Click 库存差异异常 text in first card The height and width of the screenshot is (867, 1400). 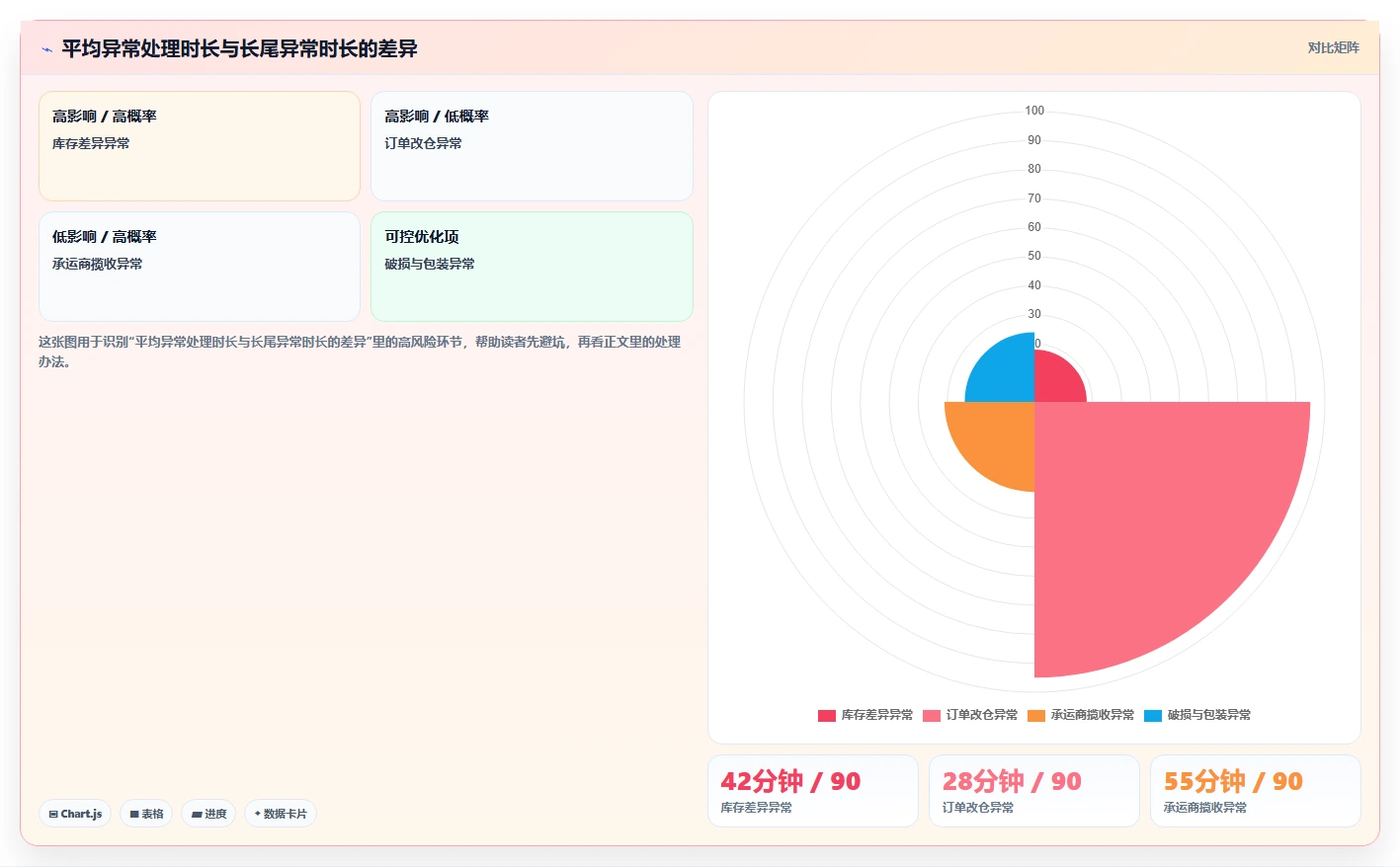tap(91, 143)
